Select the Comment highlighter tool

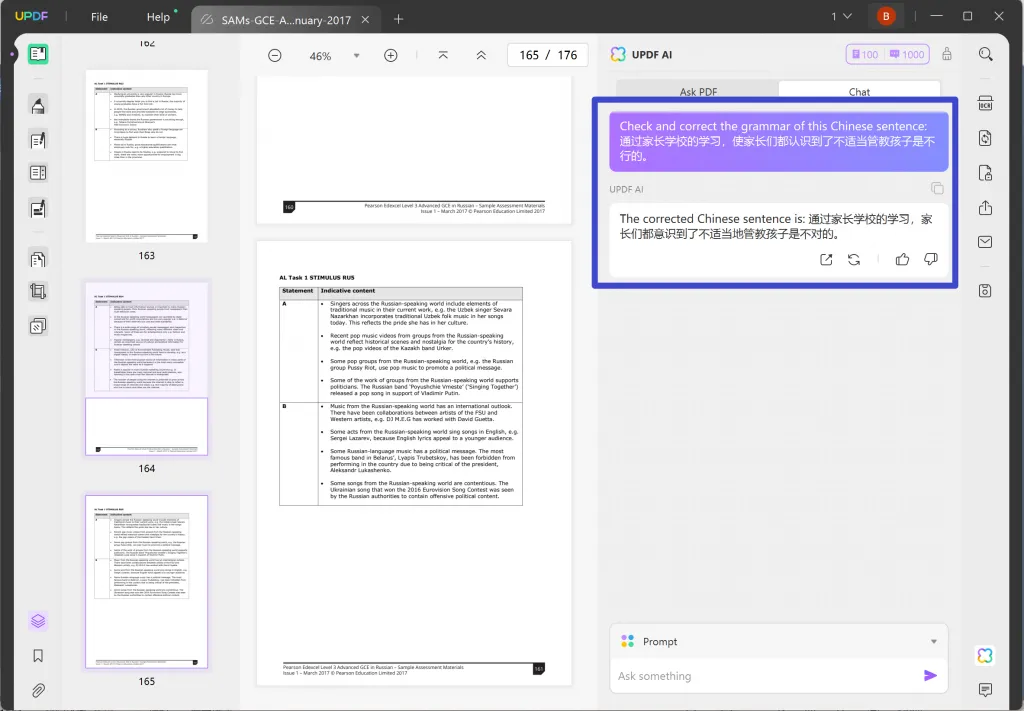[38, 105]
